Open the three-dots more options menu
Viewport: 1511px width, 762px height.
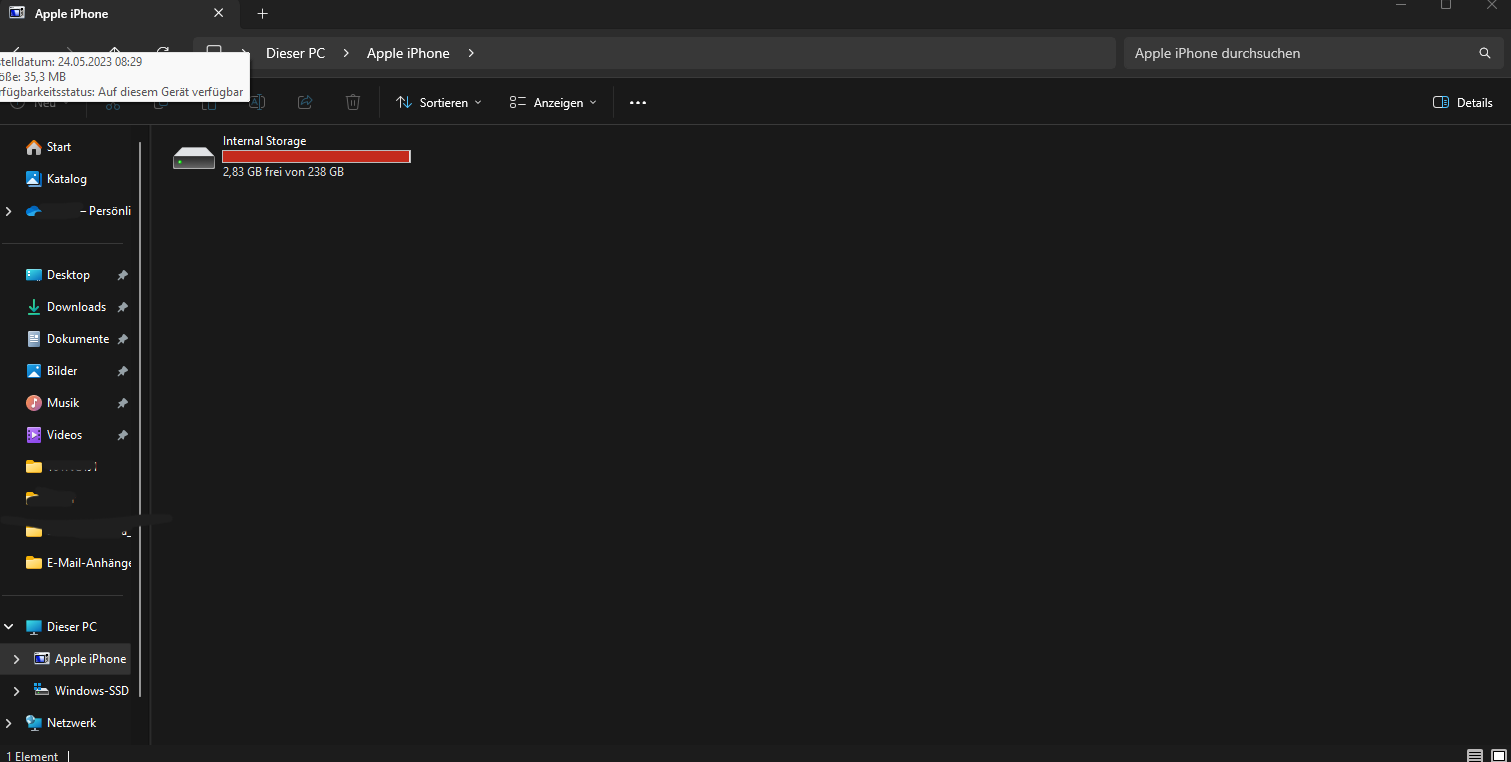click(638, 102)
